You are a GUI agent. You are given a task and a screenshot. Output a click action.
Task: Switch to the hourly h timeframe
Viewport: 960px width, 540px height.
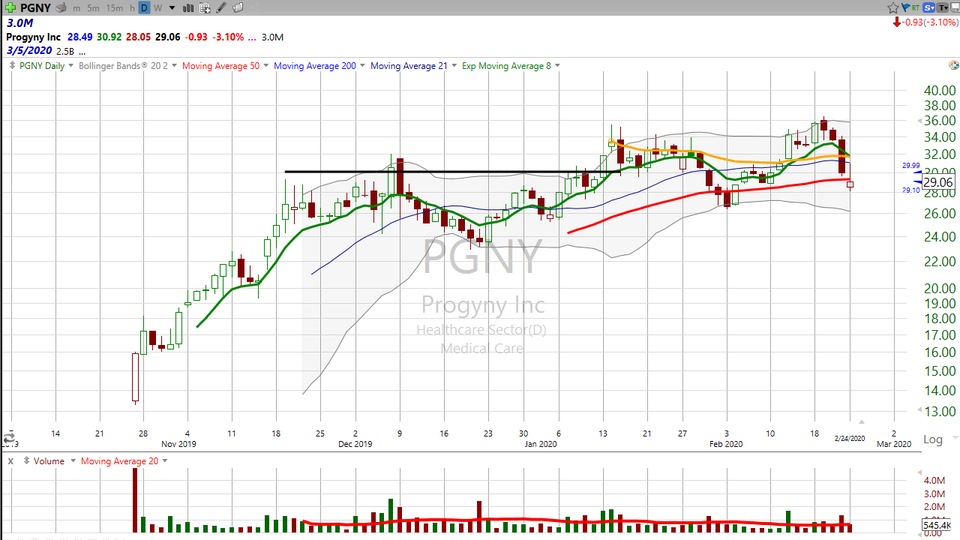pyautogui.click(x=132, y=8)
